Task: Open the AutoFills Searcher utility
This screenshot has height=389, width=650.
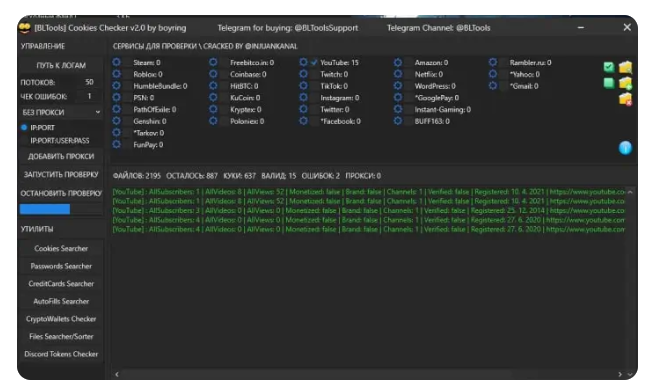Action: 61,301
